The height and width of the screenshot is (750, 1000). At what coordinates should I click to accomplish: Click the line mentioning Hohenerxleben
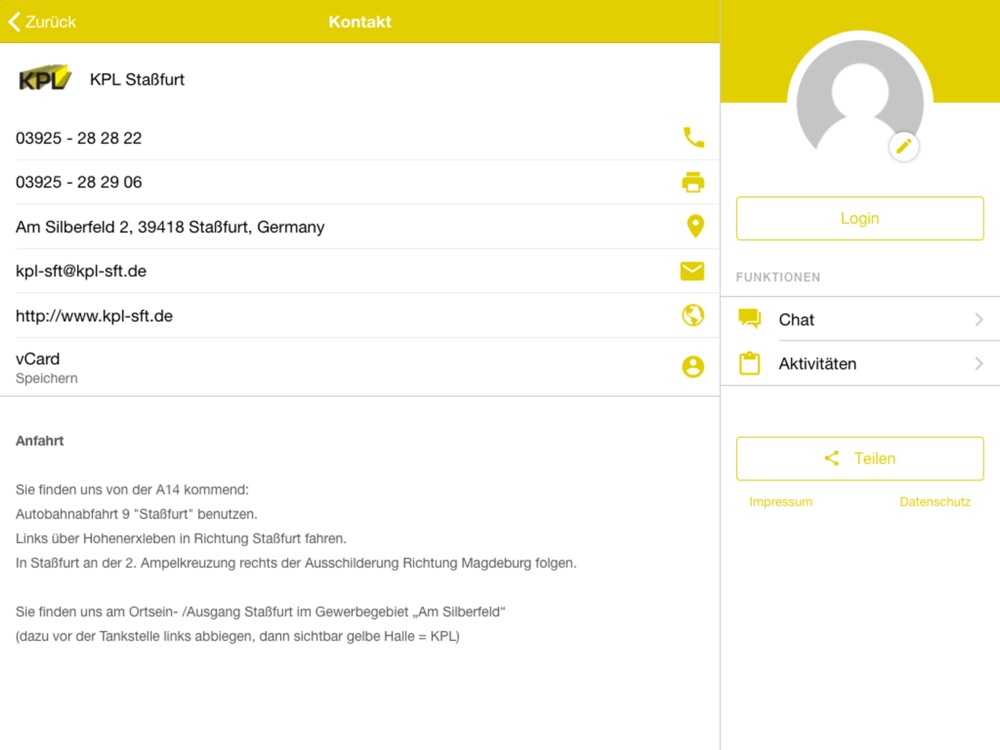point(181,538)
